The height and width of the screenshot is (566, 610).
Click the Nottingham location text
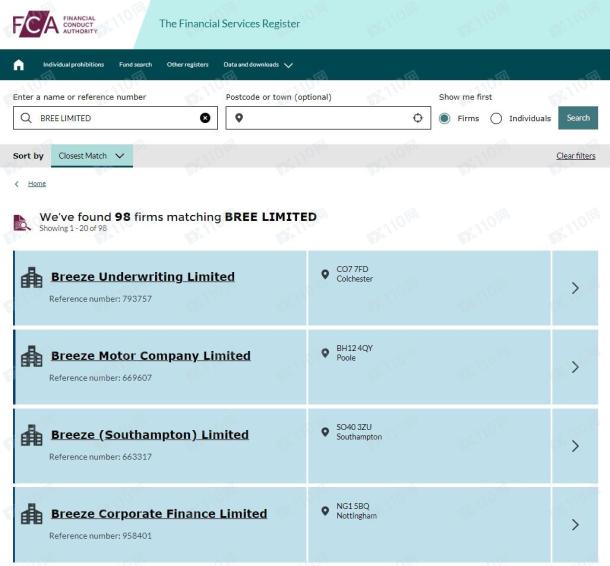(357, 516)
